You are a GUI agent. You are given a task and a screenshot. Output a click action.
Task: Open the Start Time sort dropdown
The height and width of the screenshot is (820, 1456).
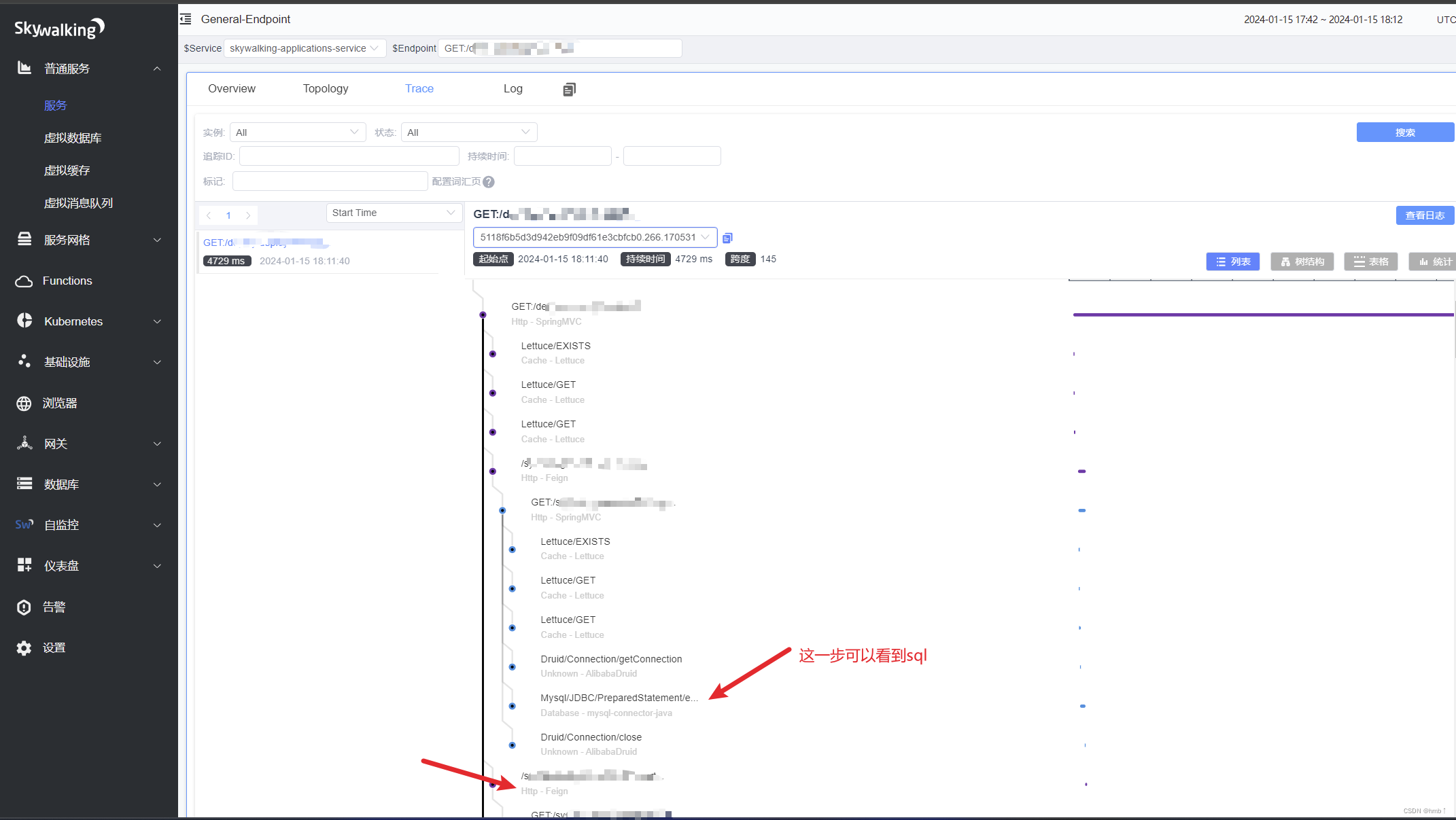pos(394,213)
